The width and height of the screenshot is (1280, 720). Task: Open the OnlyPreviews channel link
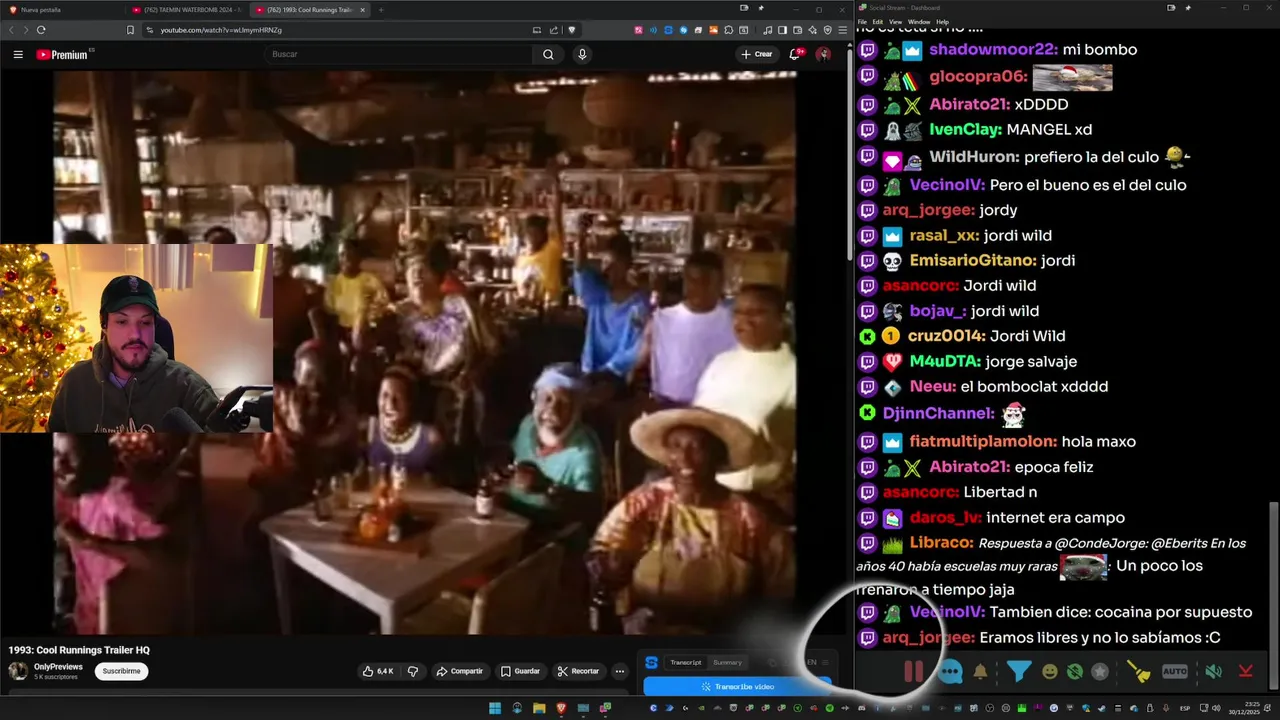click(x=58, y=666)
